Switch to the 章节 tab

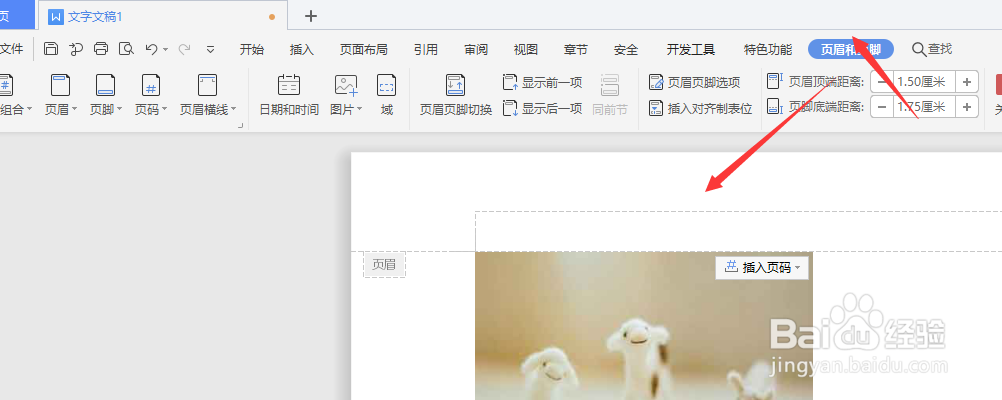[576, 49]
